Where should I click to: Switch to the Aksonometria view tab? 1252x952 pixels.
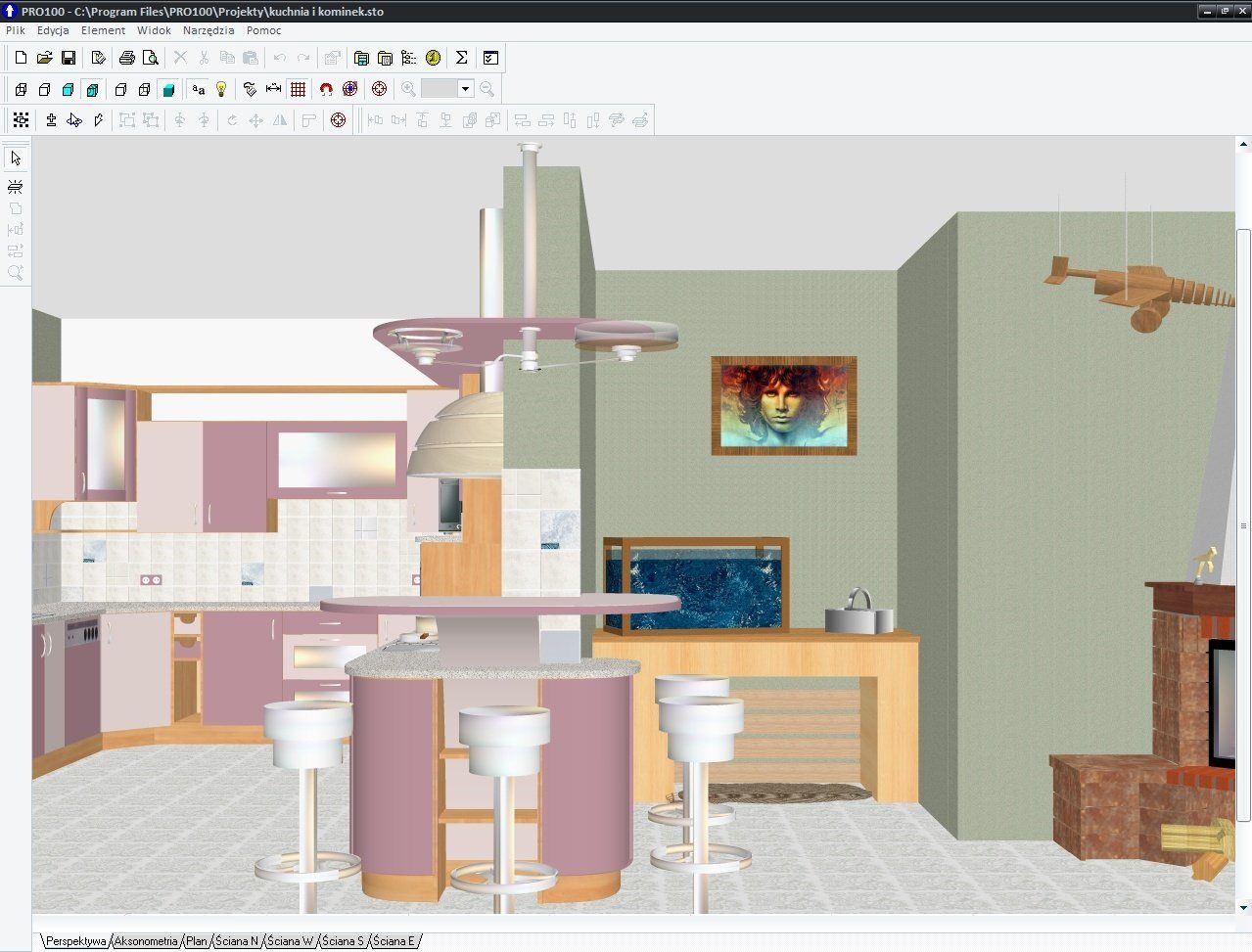tap(146, 940)
